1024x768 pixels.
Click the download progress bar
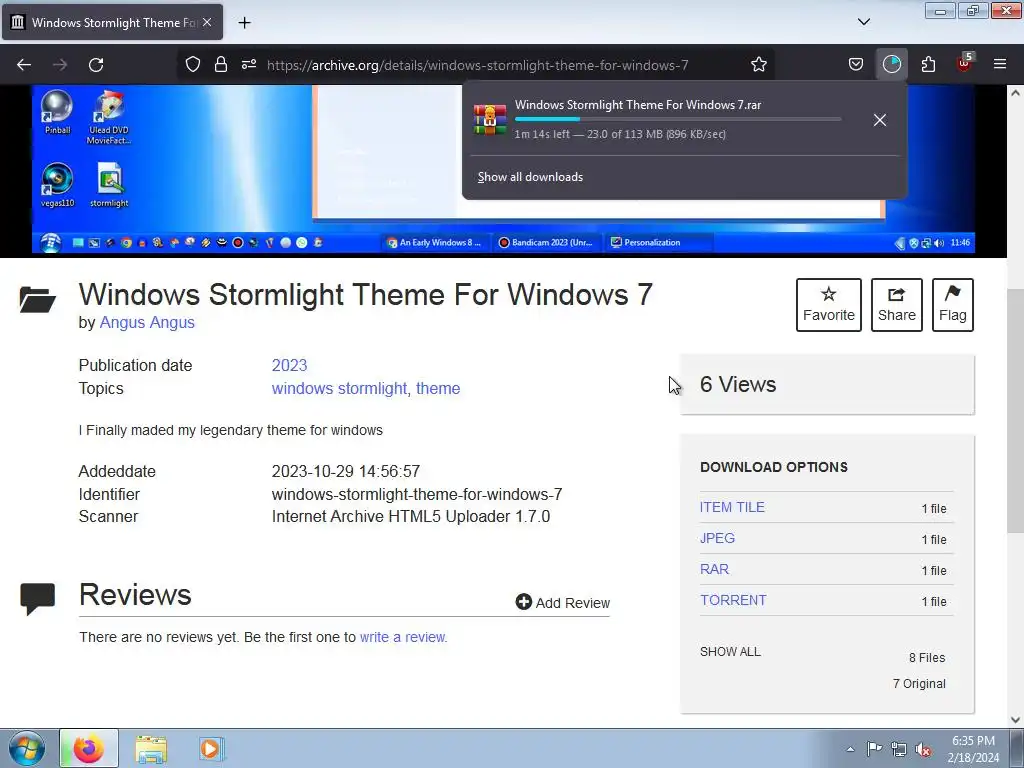coord(678,119)
